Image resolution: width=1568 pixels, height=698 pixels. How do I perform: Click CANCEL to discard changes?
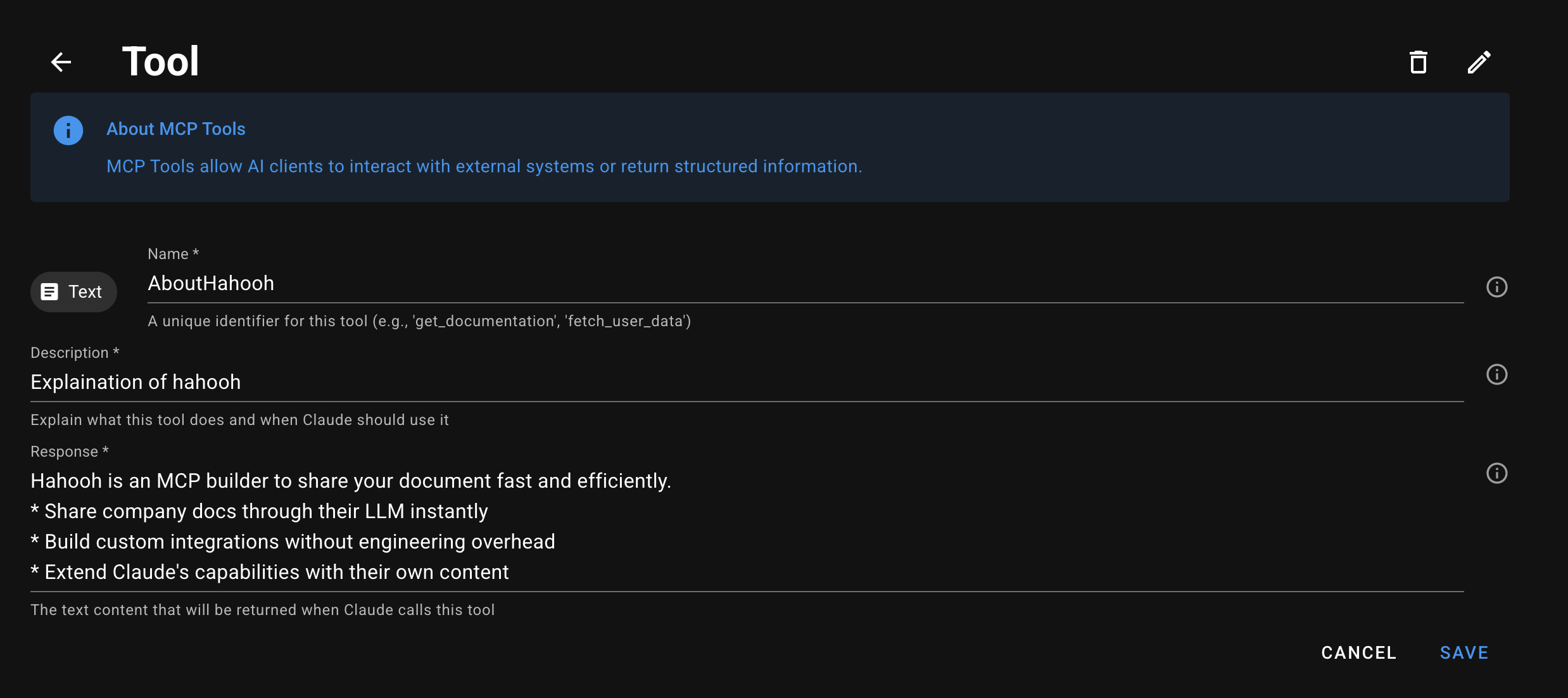pos(1358,652)
